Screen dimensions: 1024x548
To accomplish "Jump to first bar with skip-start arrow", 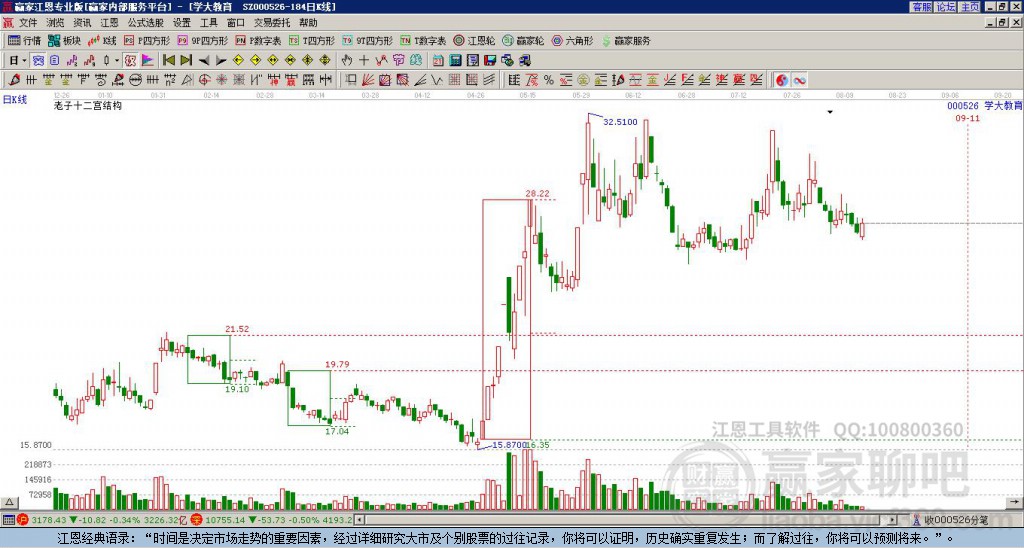I will click(x=168, y=61).
